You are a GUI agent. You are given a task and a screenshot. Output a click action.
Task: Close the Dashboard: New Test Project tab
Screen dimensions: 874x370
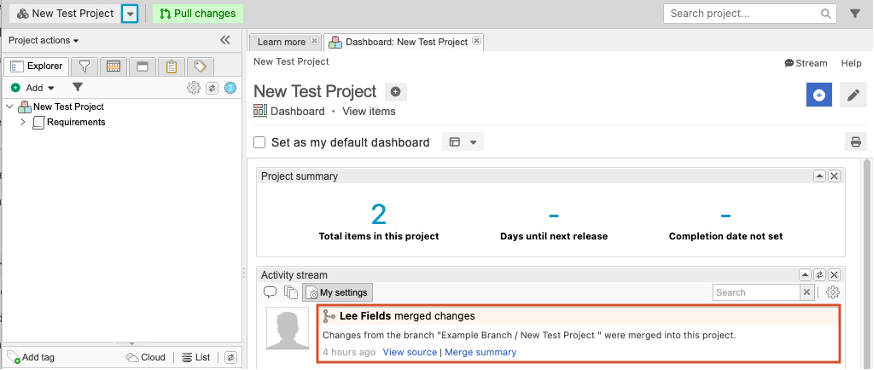pyautogui.click(x=476, y=41)
